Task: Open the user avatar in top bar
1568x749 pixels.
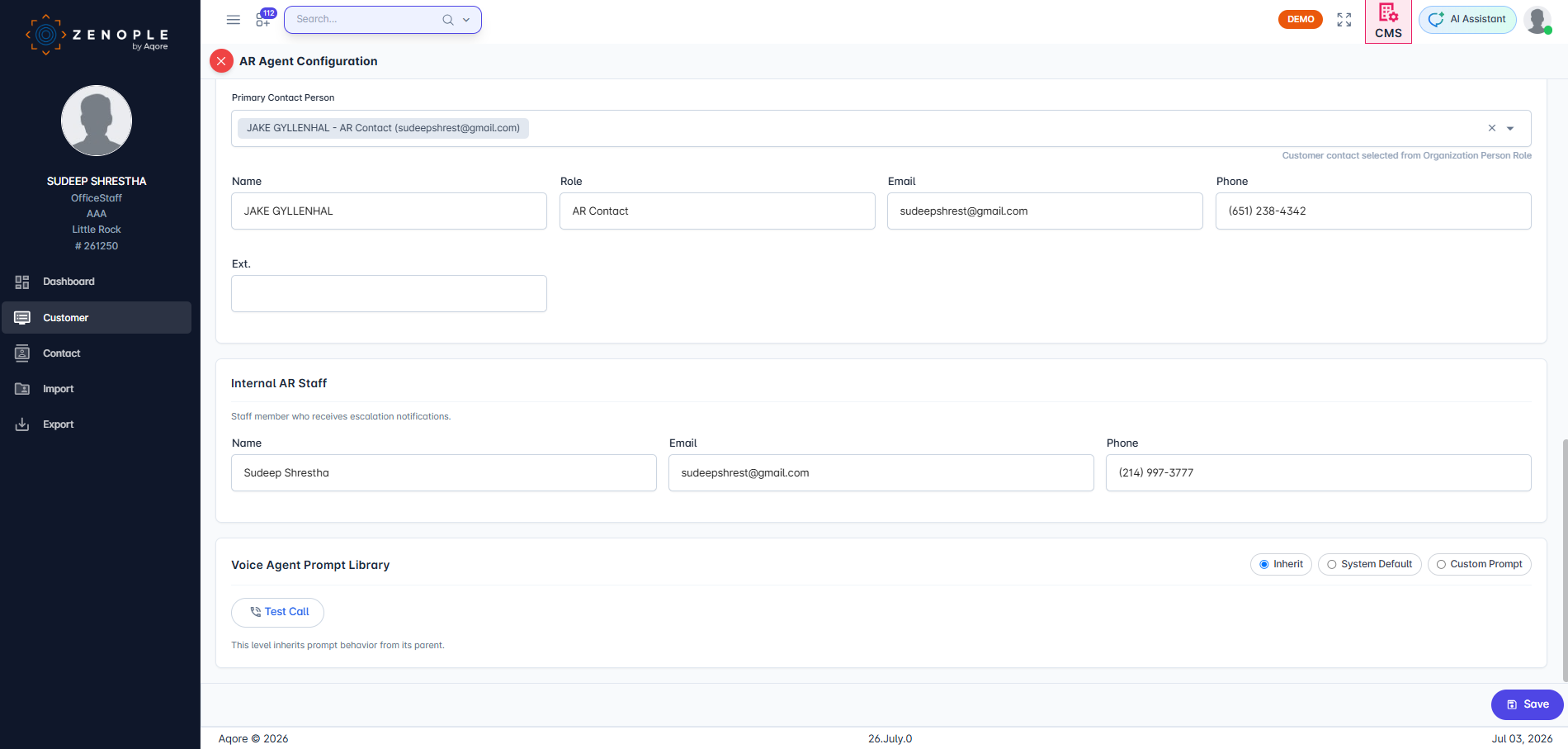Action: pyautogui.click(x=1537, y=20)
